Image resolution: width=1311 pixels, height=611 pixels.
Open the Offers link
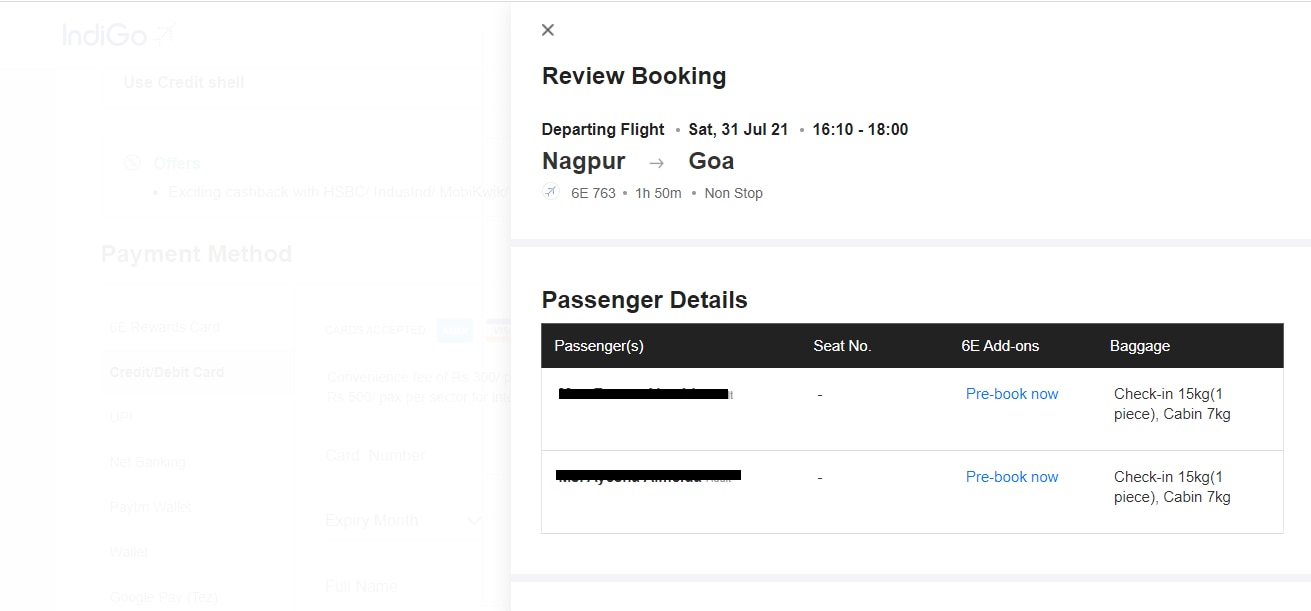[177, 163]
